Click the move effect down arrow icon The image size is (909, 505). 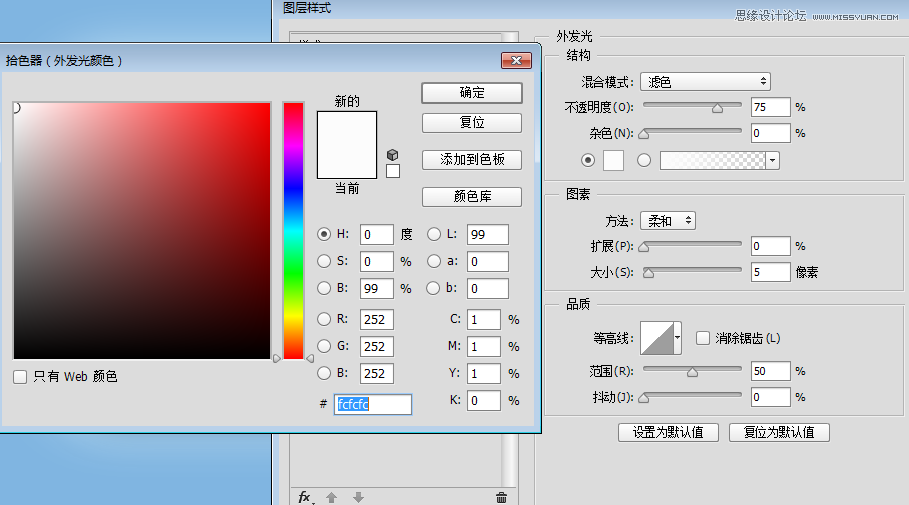[358, 497]
